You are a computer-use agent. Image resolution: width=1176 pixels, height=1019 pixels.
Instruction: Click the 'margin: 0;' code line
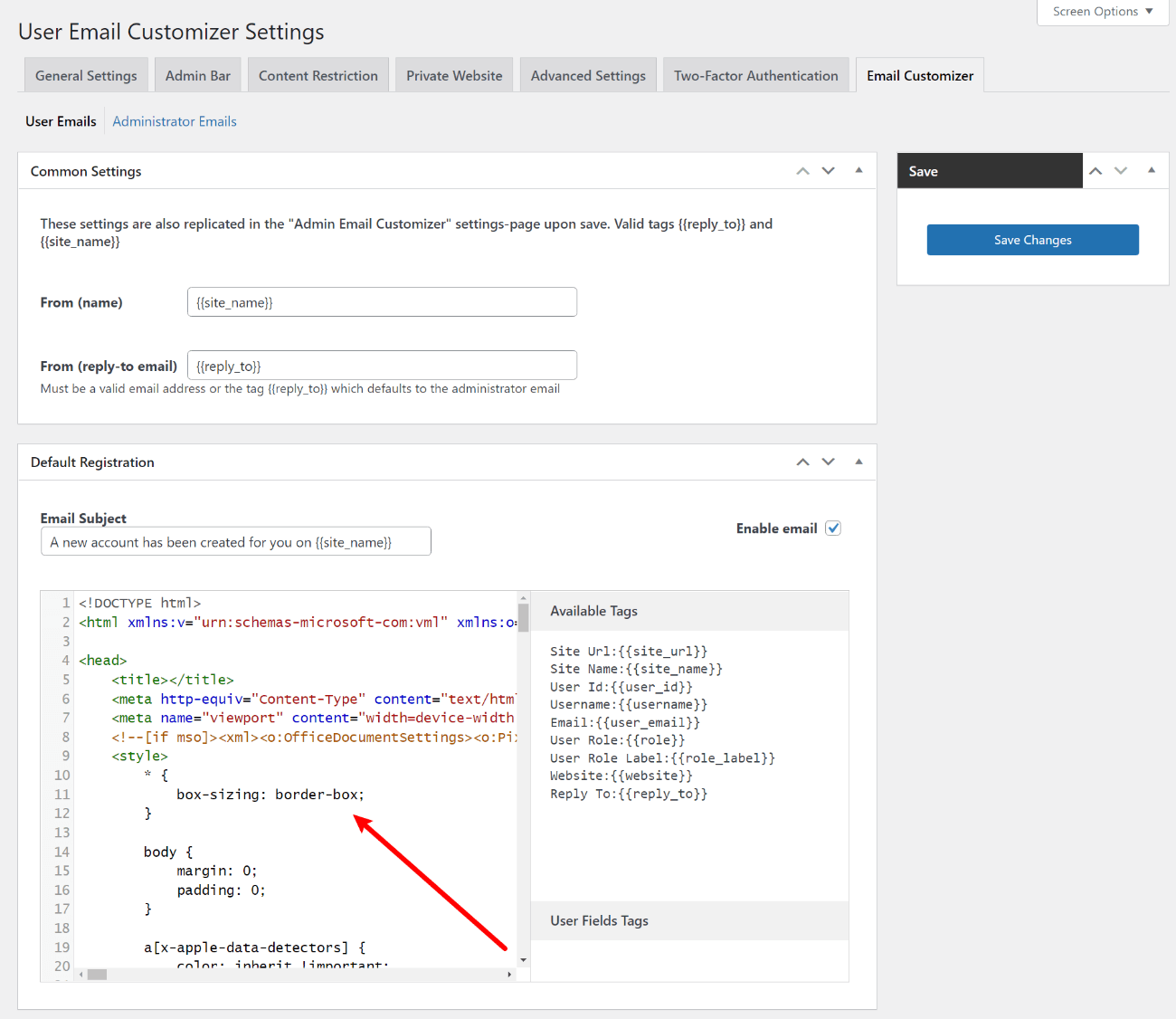[x=217, y=871]
